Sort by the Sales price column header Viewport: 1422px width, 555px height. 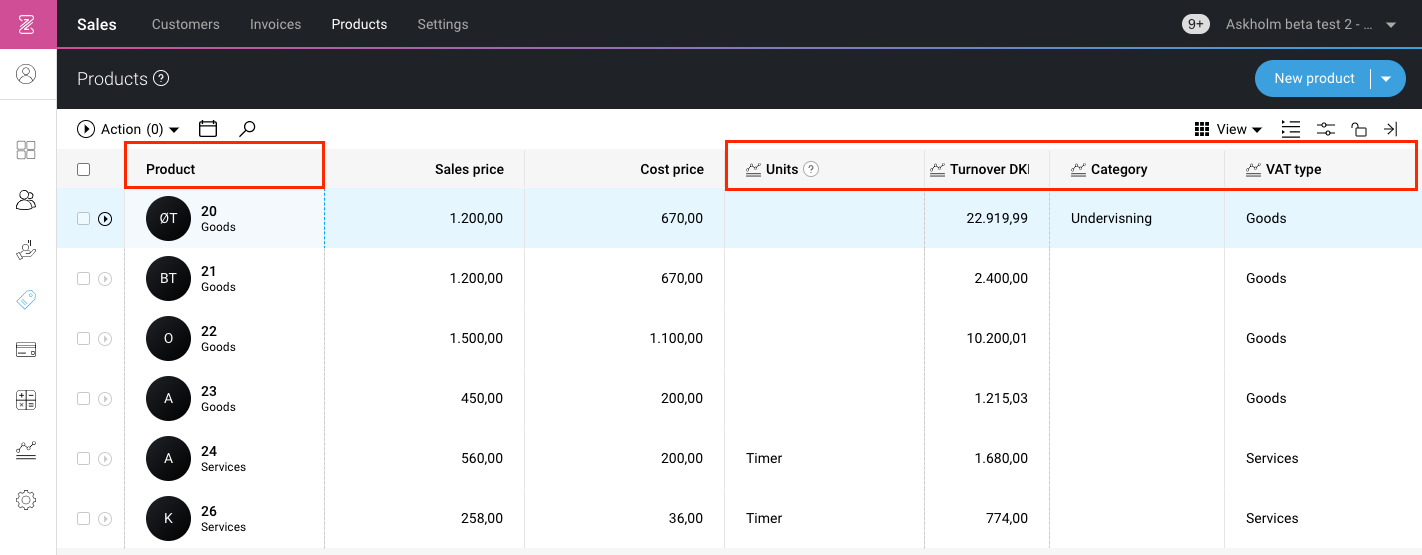469,169
